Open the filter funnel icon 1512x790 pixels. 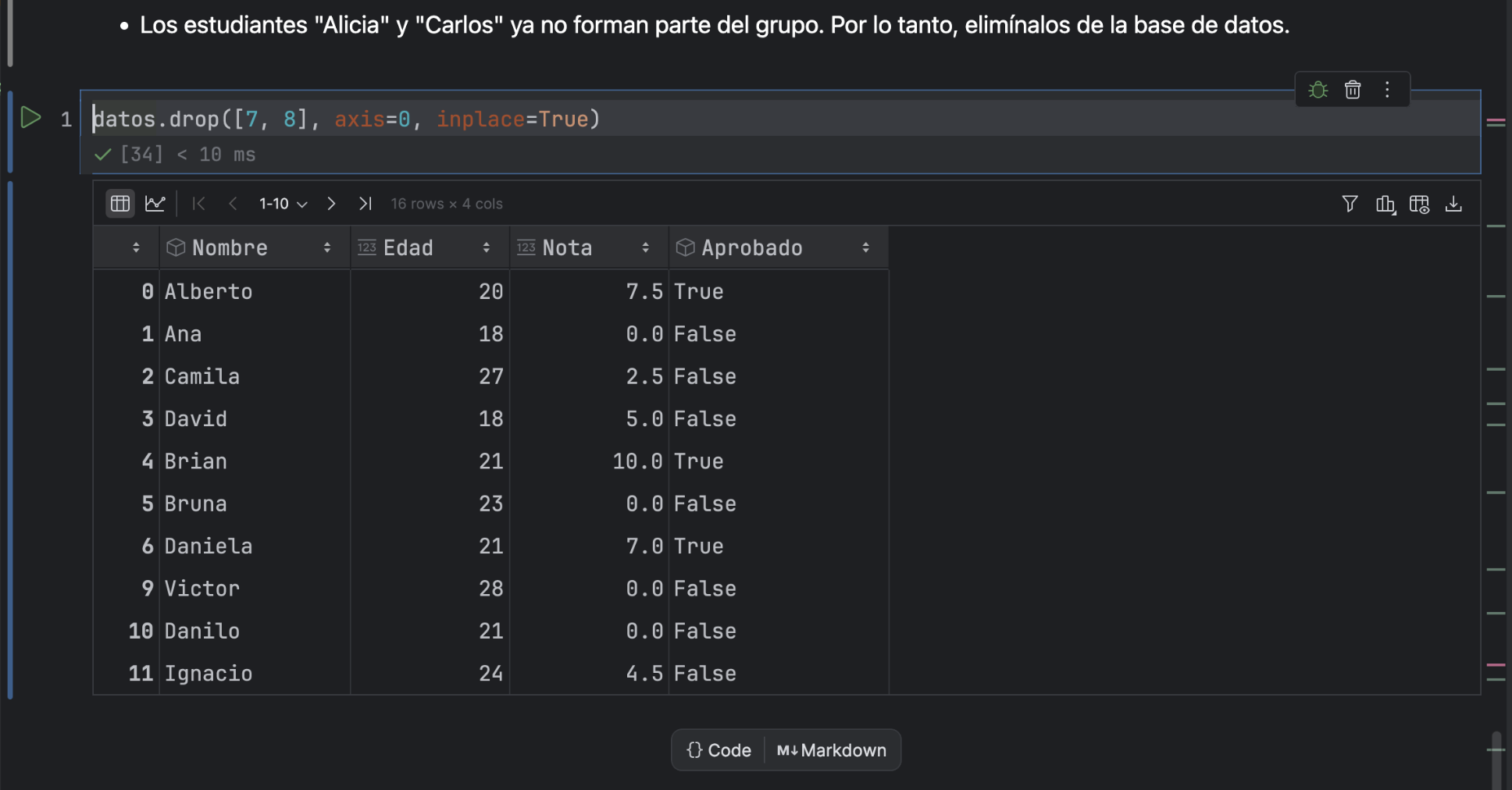(x=1350, y=204)
